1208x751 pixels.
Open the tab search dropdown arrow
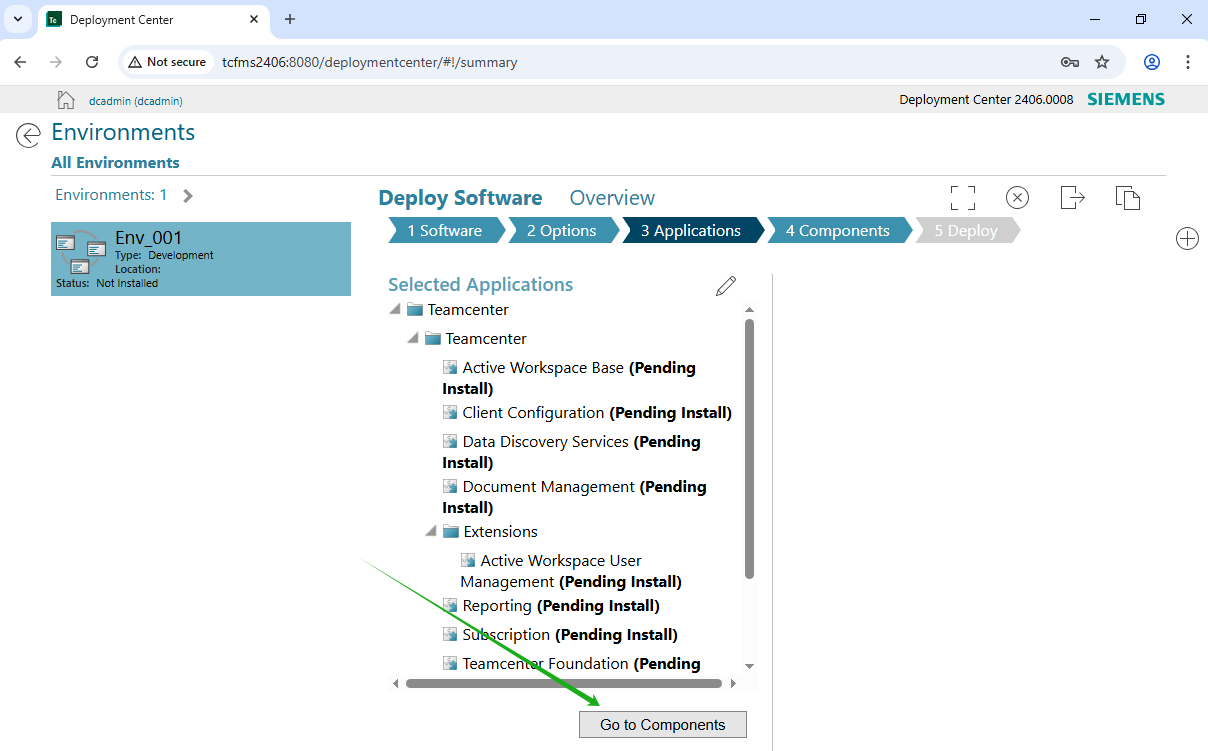coord(18,19)
